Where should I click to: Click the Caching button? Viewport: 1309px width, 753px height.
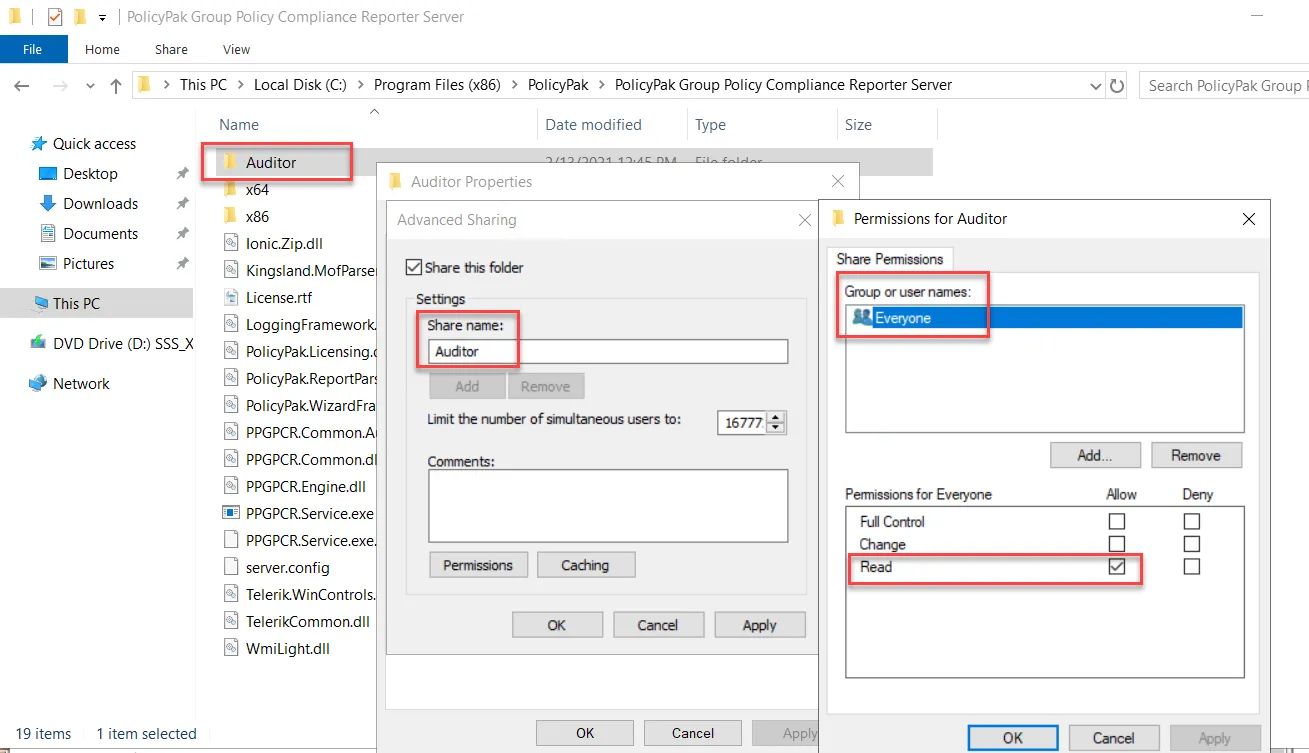pyautogui.click(x=585, y=565)
